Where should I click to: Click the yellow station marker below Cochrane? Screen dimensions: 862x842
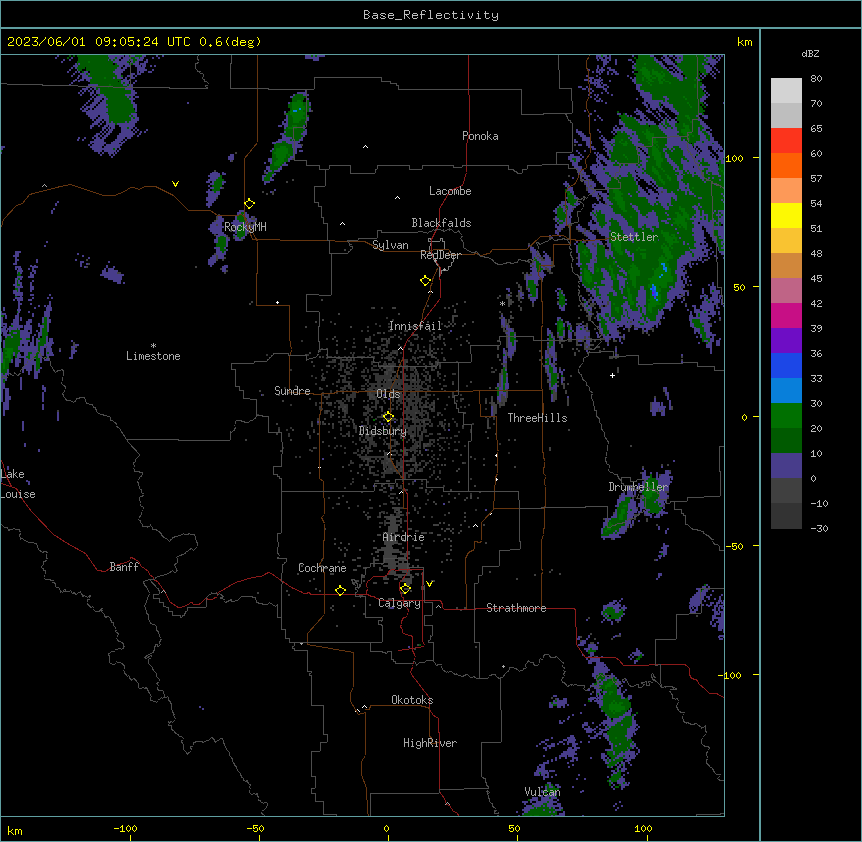pos(340,590)
